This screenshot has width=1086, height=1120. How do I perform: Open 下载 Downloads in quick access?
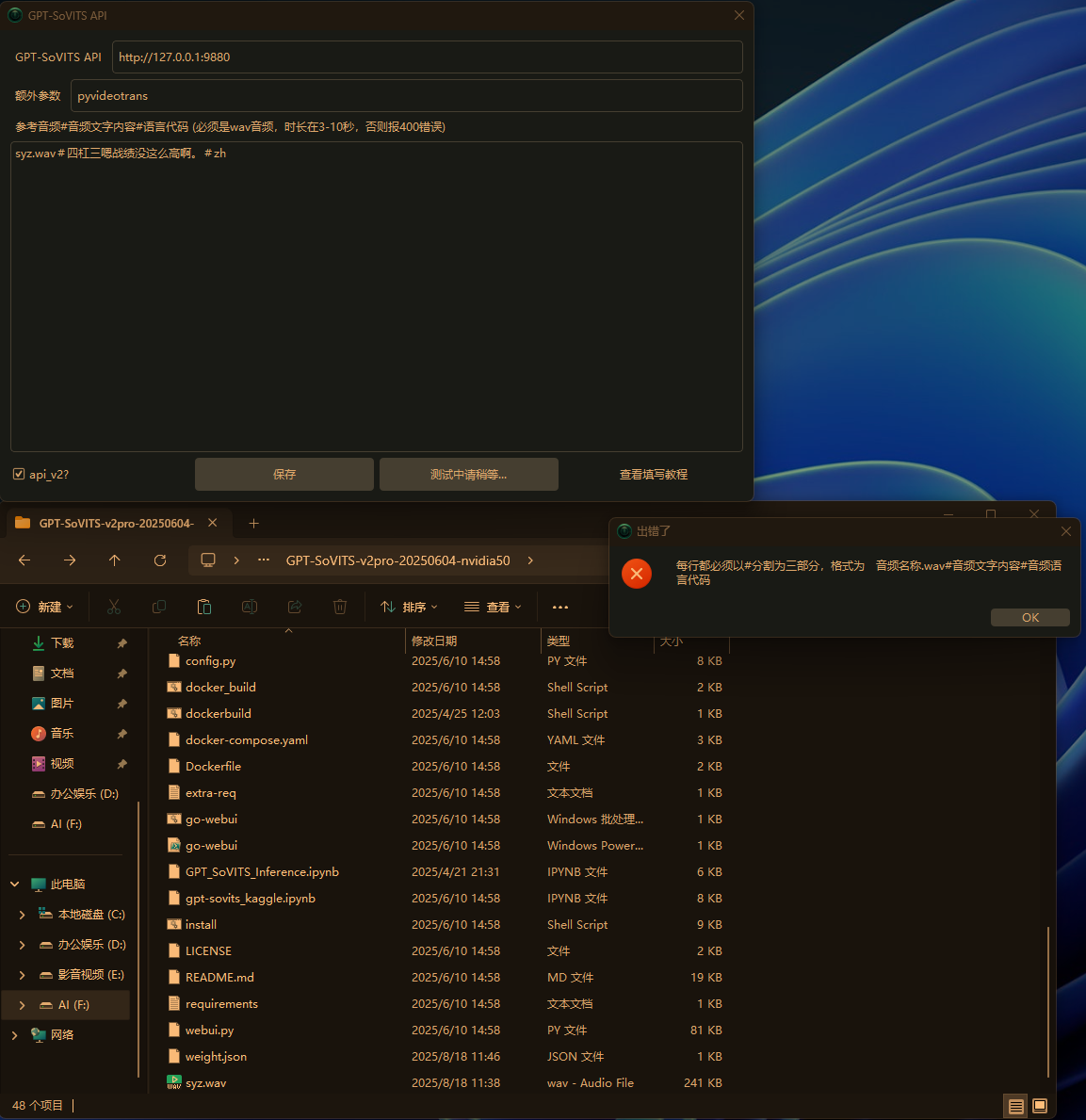(x=62, y=642)
